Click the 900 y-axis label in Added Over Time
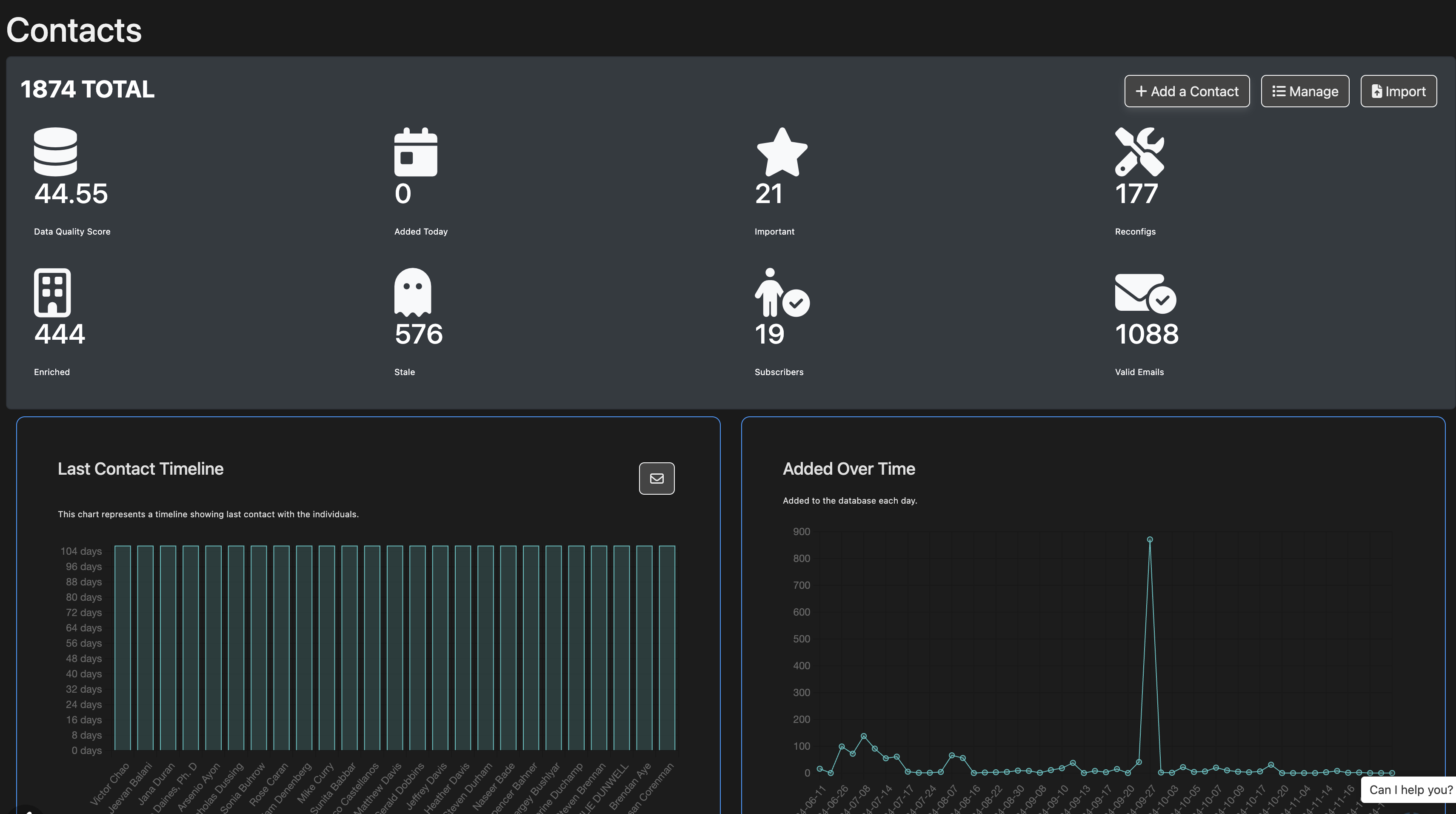The image size is (1456, 814). pyautogui.click(x=802, y=532)
